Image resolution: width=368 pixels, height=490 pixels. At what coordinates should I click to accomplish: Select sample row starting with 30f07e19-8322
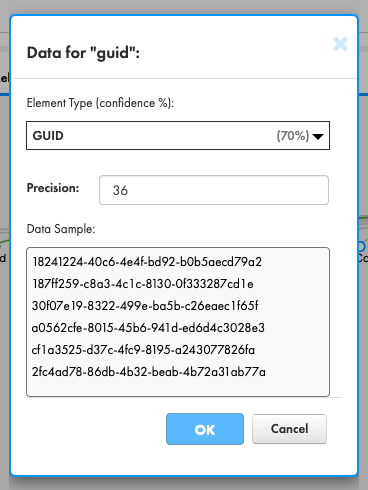(145, 306)
